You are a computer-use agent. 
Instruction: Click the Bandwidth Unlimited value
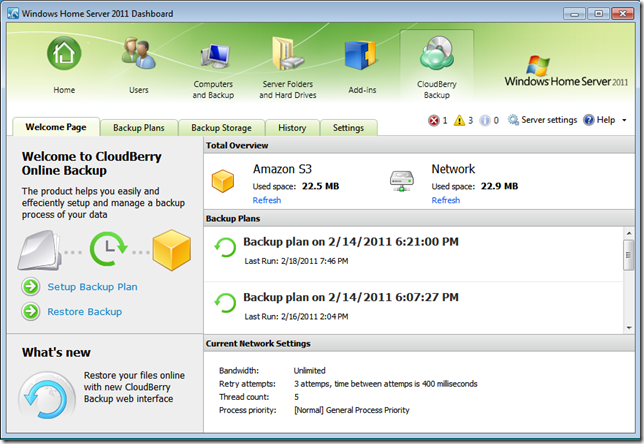point(309,370)
